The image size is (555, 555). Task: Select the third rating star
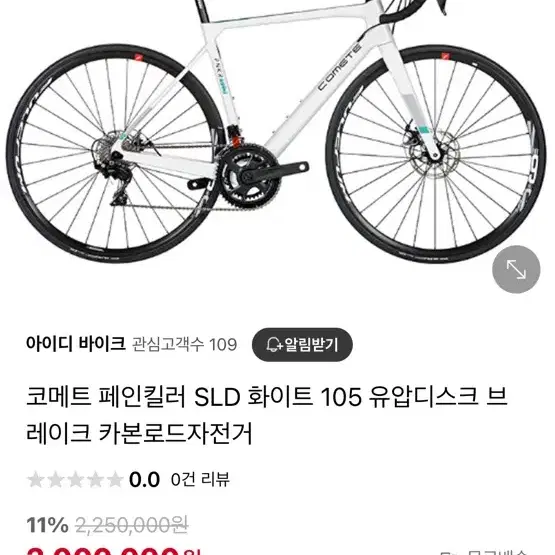pyautogui.click(x=75, y=480)
